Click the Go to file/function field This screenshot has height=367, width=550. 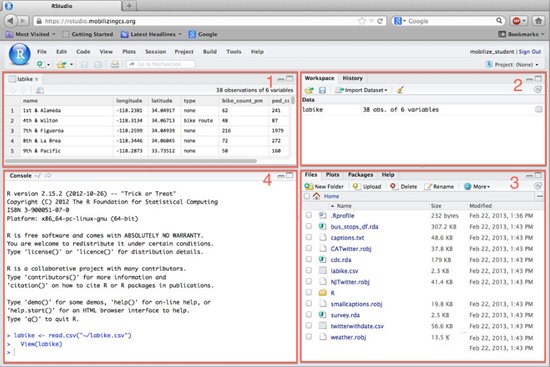click(160, 64)
